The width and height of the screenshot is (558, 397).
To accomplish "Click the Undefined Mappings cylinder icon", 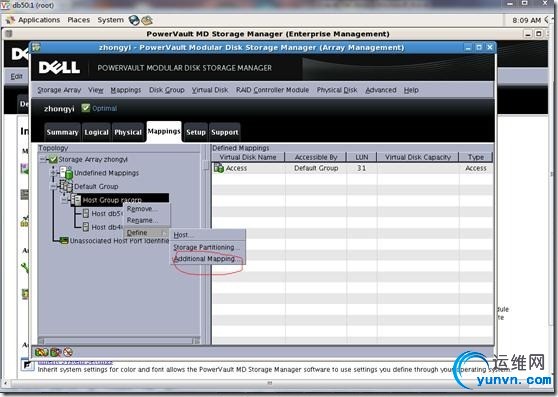I will pyautogui.click(x=67, y=173).
